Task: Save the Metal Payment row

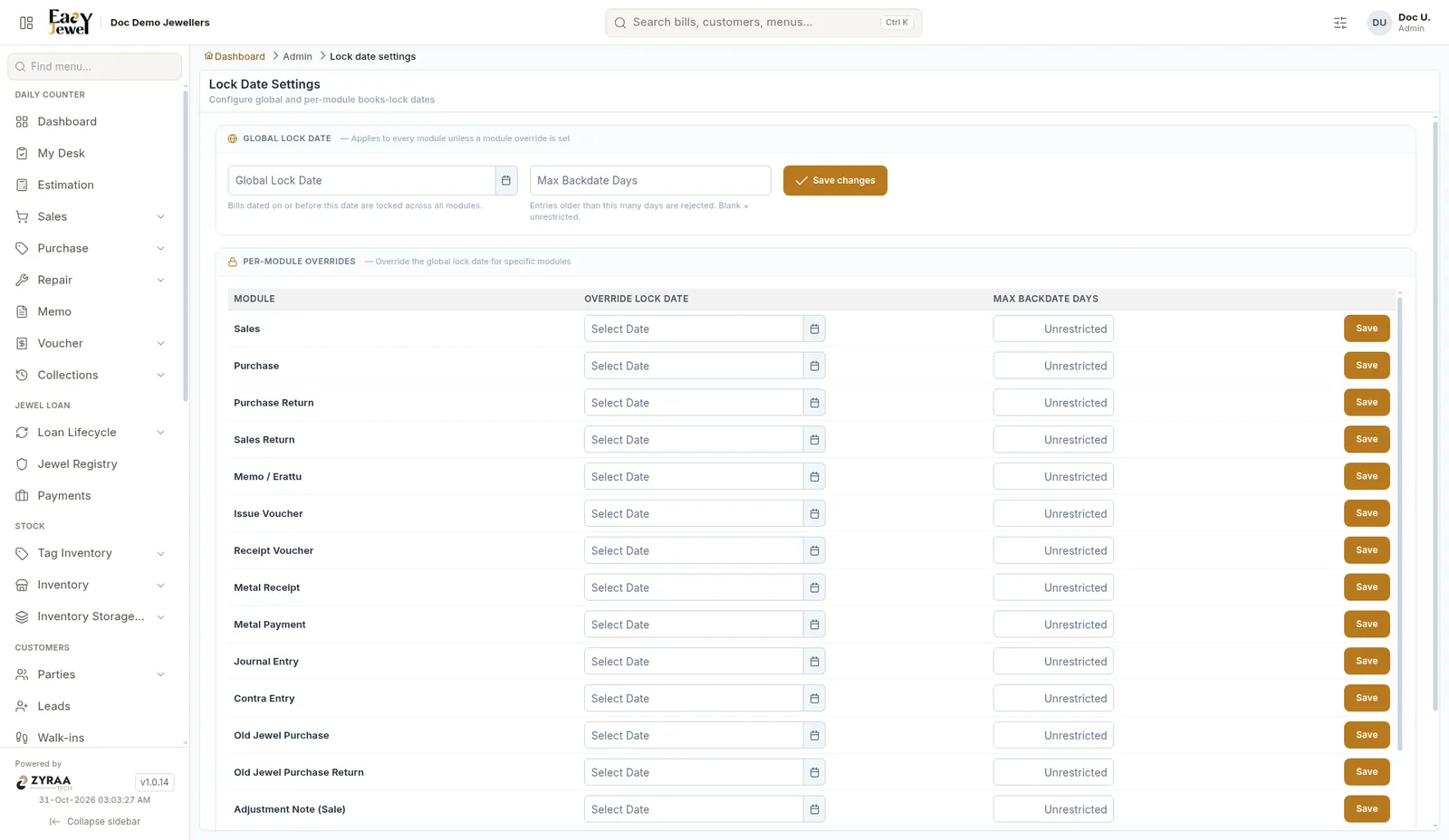Action: pos(1367,625)
